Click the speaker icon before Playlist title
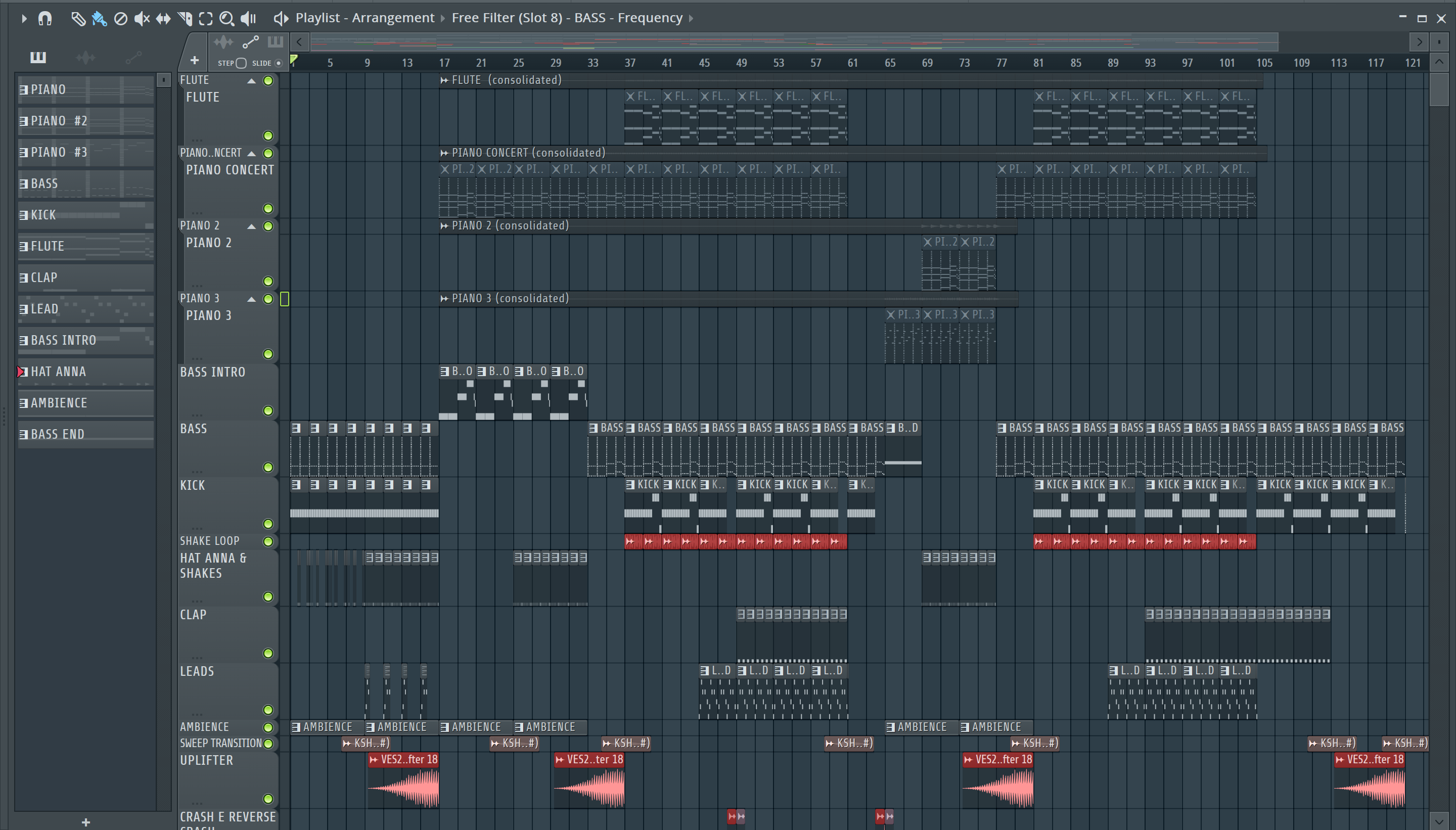The image size is (1456, 830). point(280,18)
